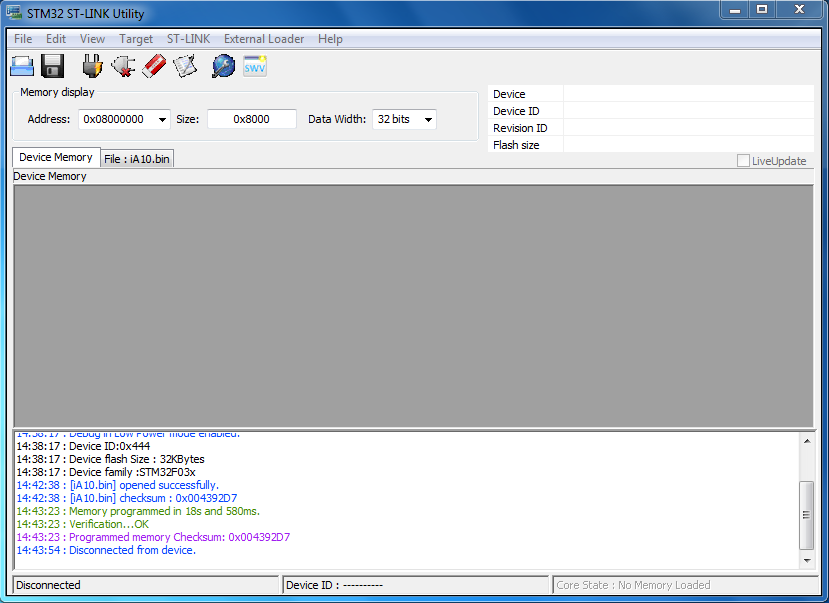Image resolution: width=829 pixels, height=603 pixels.
Task: Open the External Loader menu
Action: tap(264, 39)
